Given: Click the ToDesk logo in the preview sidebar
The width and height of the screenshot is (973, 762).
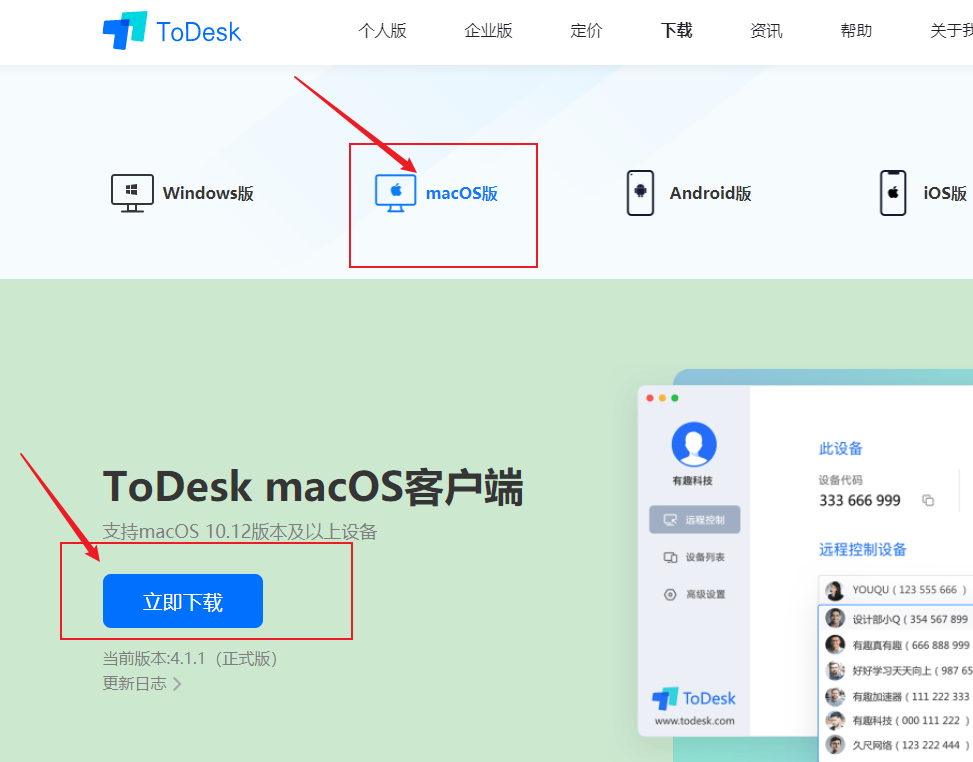Looking at the screenshot, I should 694,698.
